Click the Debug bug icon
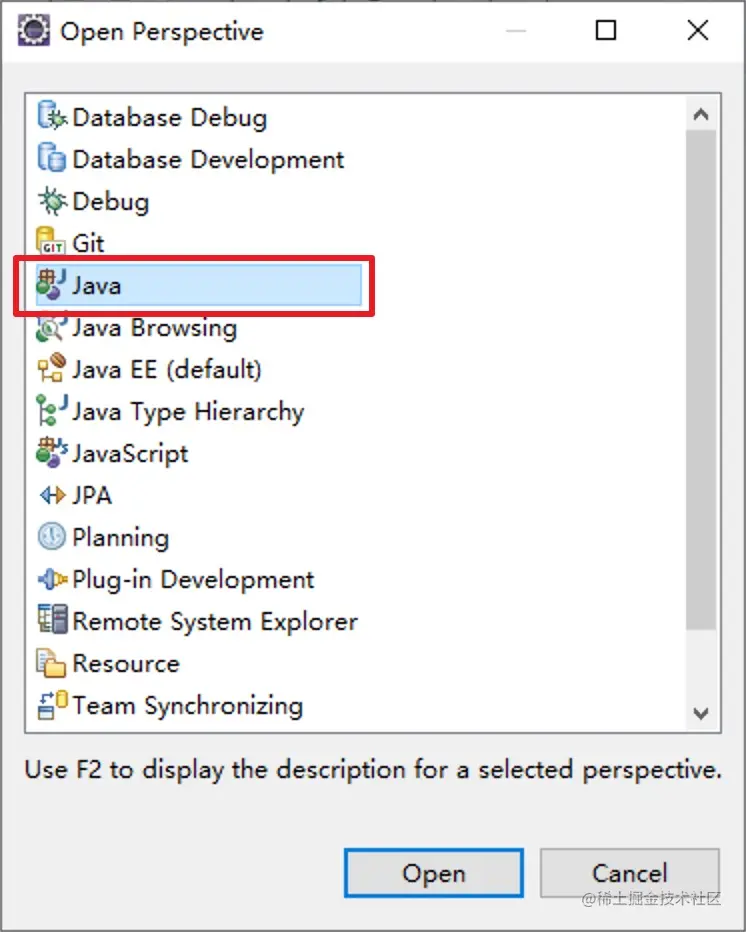The width and height of the screenshot is (746, 932). [x=52, y=201]
